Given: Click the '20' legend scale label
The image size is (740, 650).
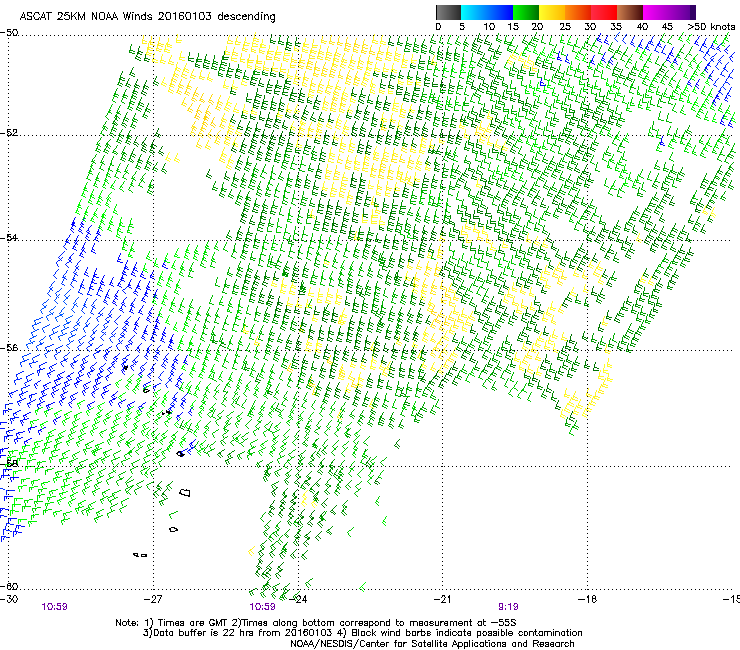Looking at the screenshot, I should (537, 27).
